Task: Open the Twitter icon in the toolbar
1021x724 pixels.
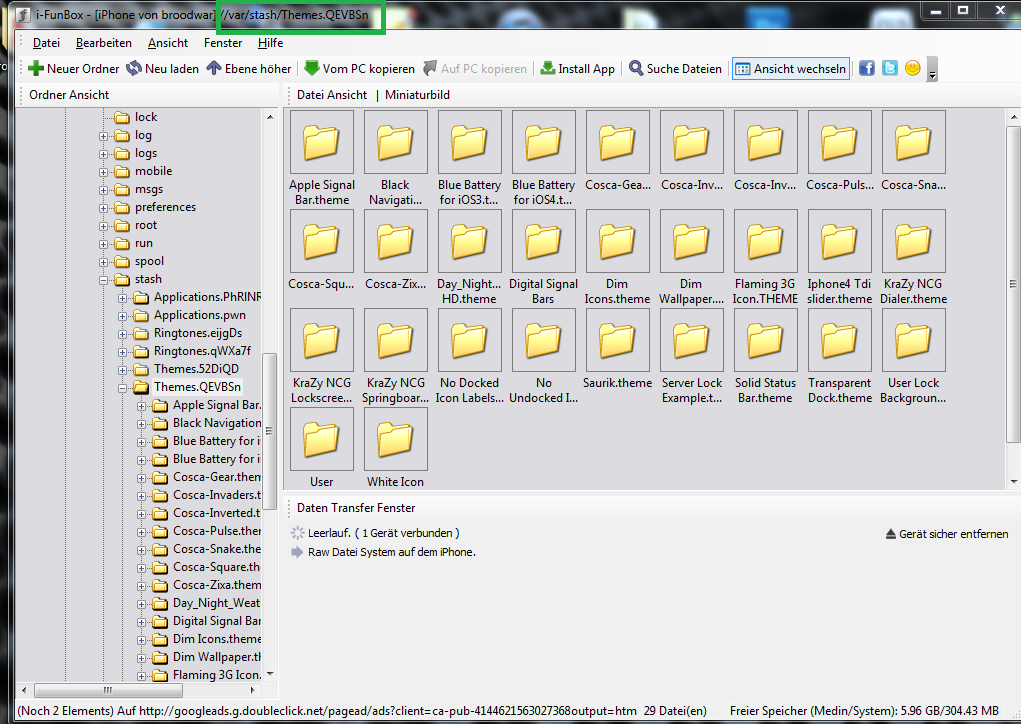Action: coord(889,68)
